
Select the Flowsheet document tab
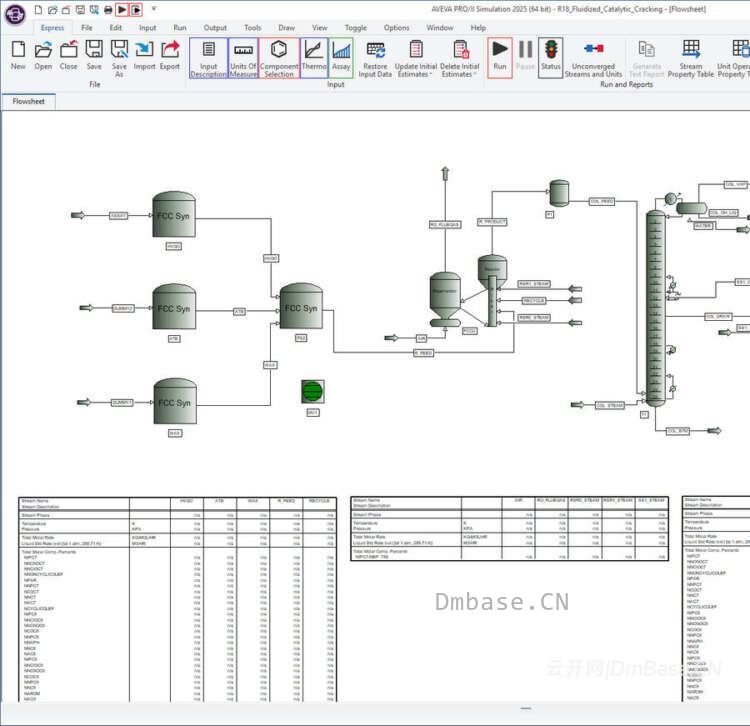[29, 101]
